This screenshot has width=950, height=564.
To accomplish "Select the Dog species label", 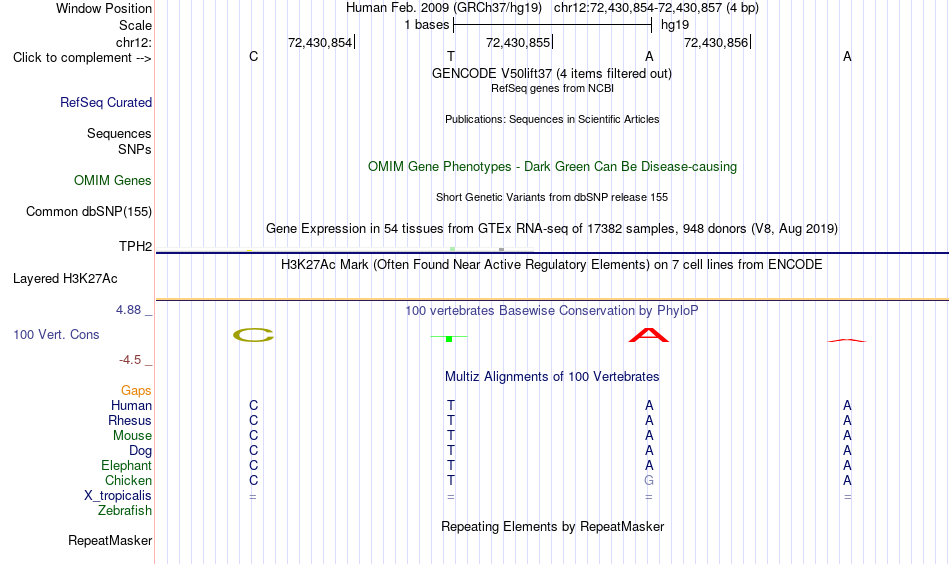I will pos(141,451).
